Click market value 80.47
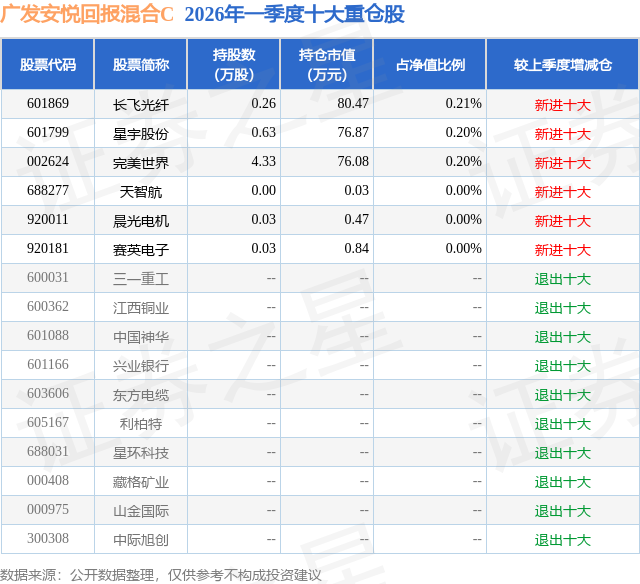The image size is (640, 584). [353, 104]
